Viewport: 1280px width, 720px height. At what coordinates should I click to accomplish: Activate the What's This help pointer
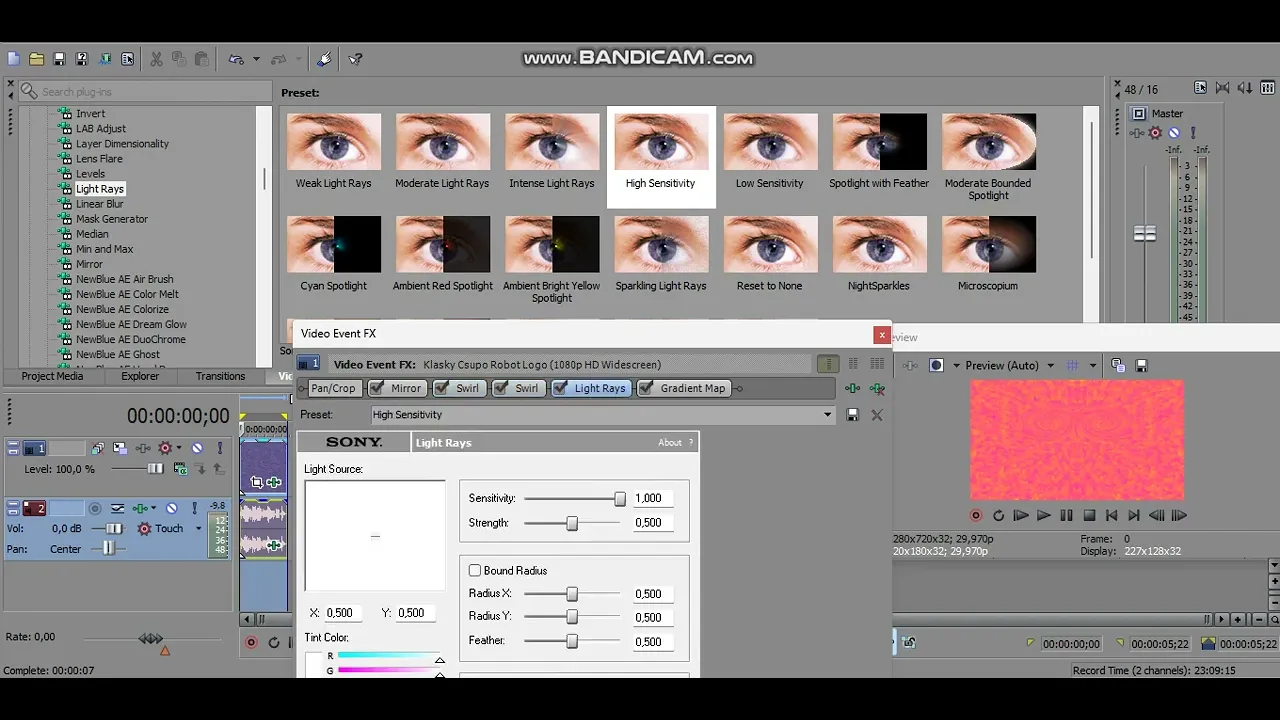(356, 59)
